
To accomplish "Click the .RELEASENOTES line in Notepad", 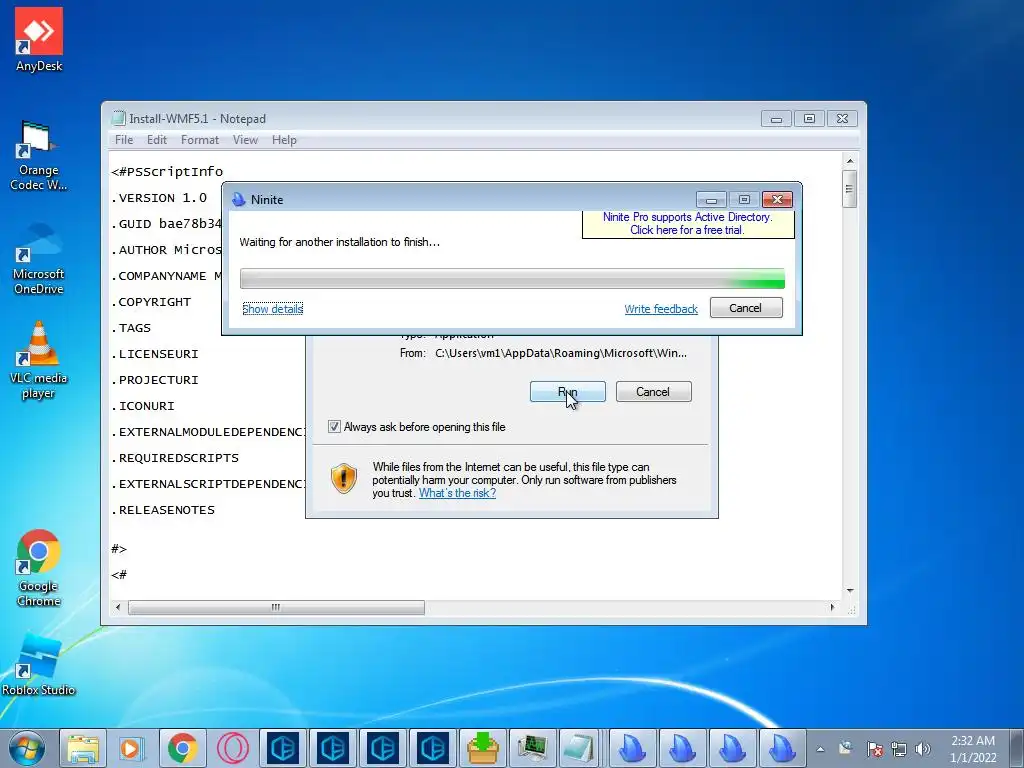I will pos(163,510).
